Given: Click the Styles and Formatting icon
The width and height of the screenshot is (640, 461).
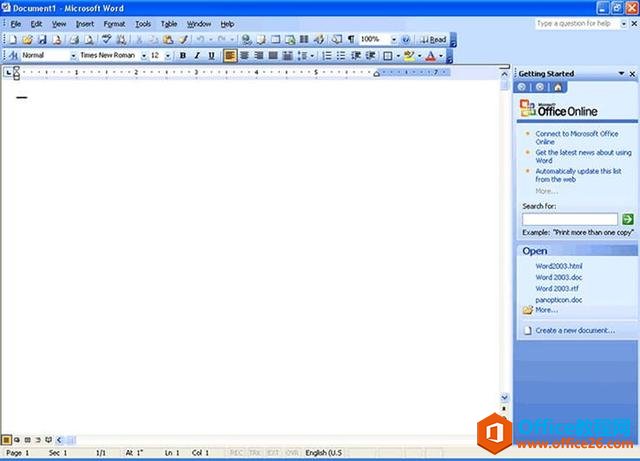Looking at the screenshot, I should (13, 56).
